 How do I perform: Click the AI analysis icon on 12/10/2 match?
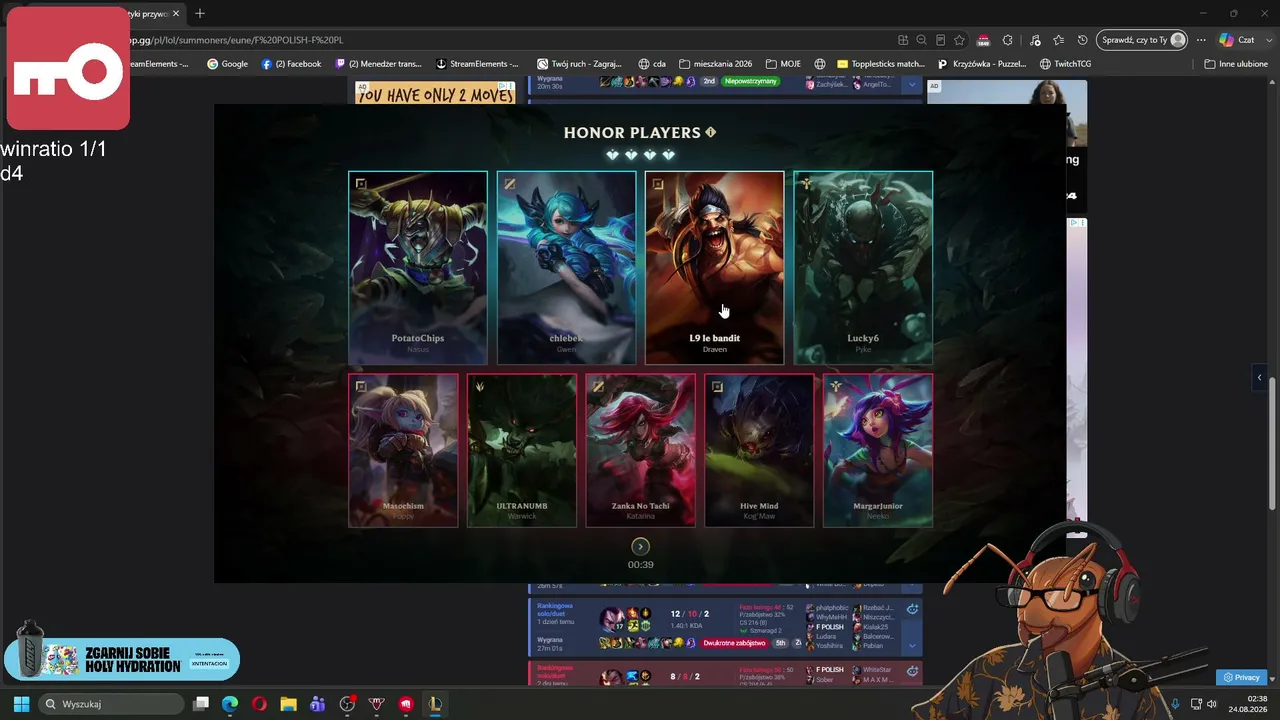pos(912,608)
